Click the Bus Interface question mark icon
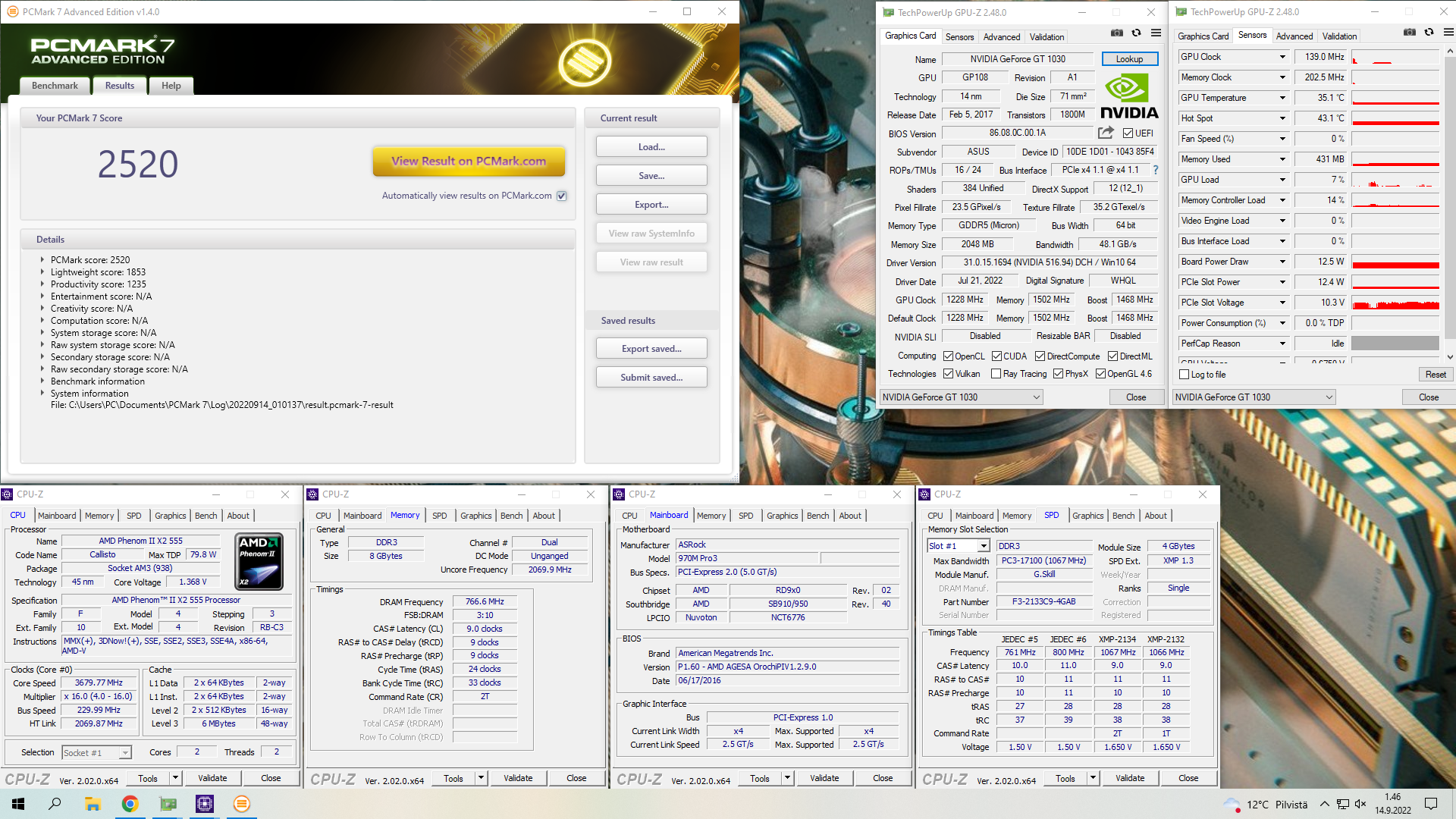The height and width of the screenshot is (819, 1456). click(x=1156, y=170)
